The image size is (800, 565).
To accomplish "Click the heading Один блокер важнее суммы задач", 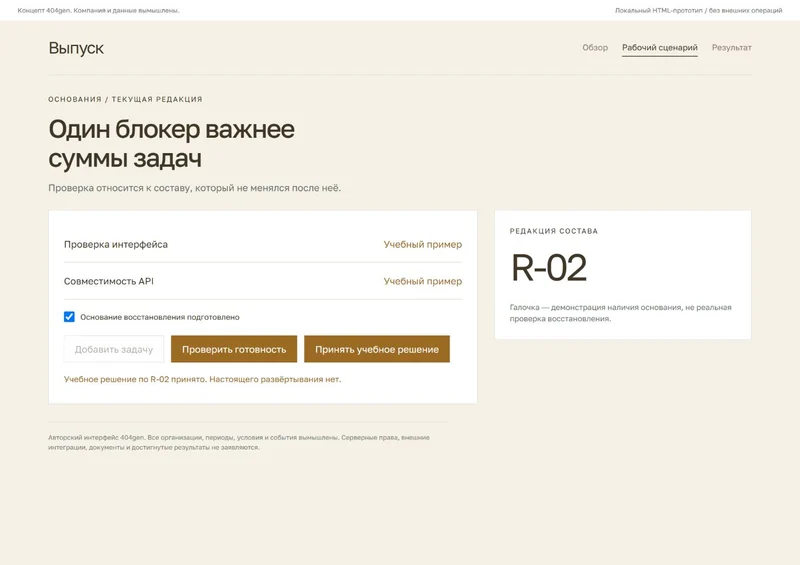I will pyautogui.click(x=171, y=143).
